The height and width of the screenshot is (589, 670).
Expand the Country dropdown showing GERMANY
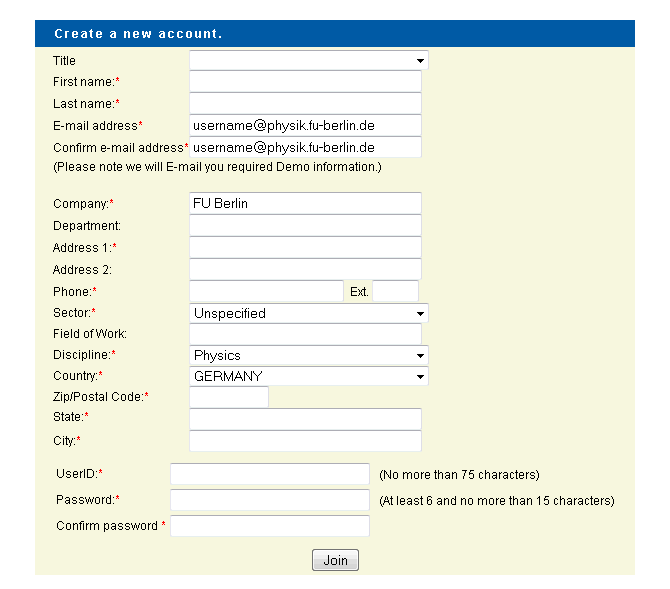click(308, 376)
